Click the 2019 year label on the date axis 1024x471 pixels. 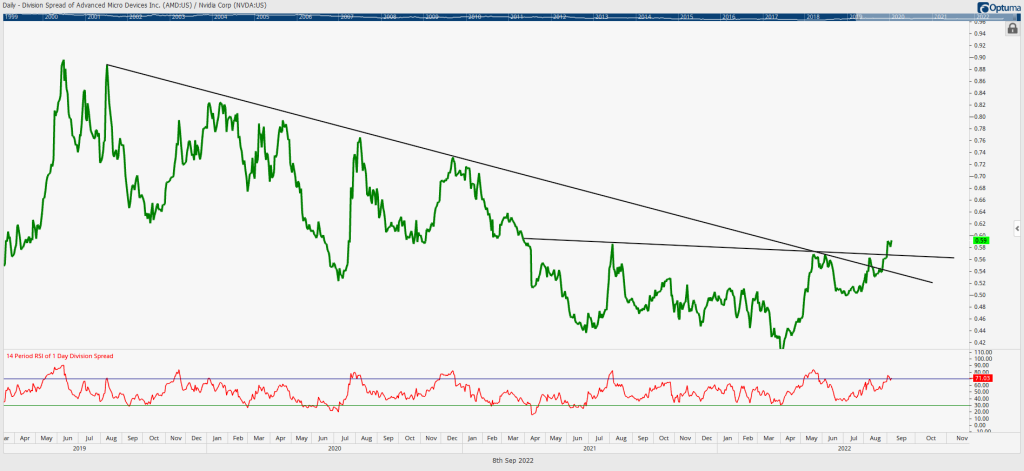79,449
